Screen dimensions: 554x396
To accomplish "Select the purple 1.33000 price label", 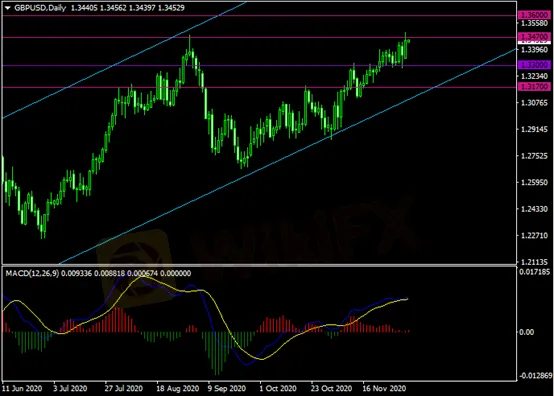I will coord(534,65).
